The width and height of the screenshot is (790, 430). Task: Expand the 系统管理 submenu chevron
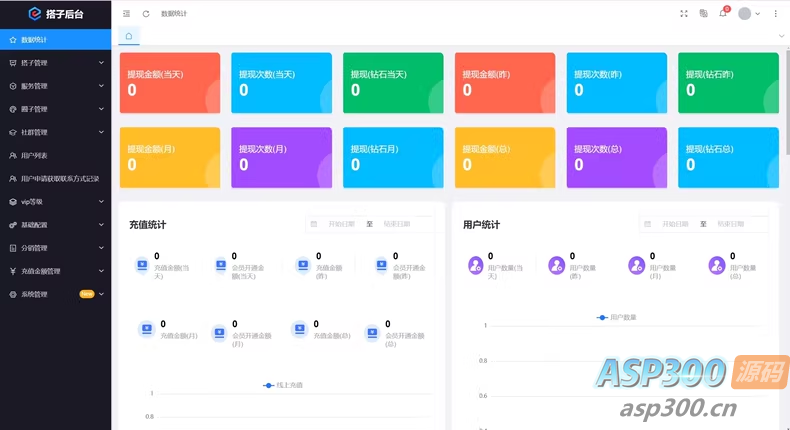(101, 294)
